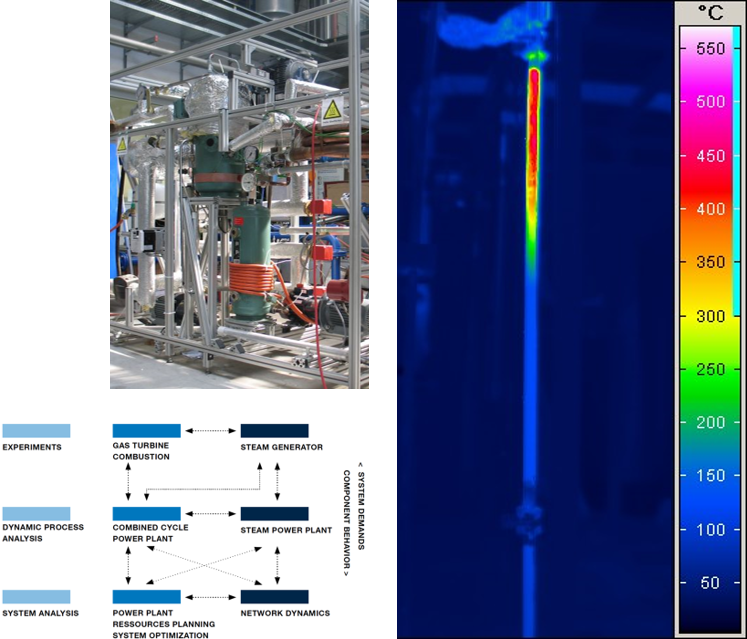Click the 'SYSTEM ANALYSIS' label
Image resolution: width=747 pixels, height=639 pixels.
[40, 613]
